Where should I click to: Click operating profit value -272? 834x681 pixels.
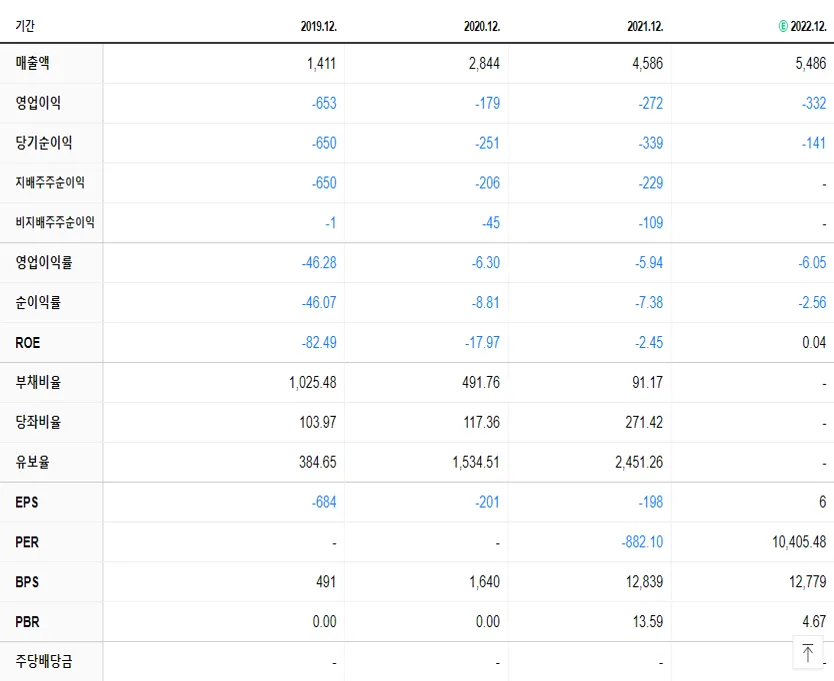[650, 103]
